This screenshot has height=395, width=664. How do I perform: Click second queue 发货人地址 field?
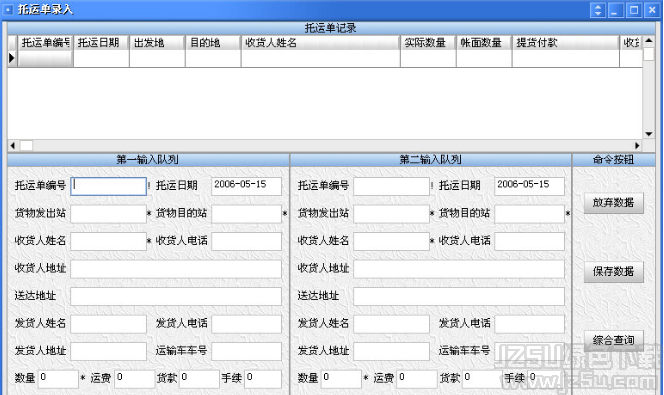coord(391,351)
